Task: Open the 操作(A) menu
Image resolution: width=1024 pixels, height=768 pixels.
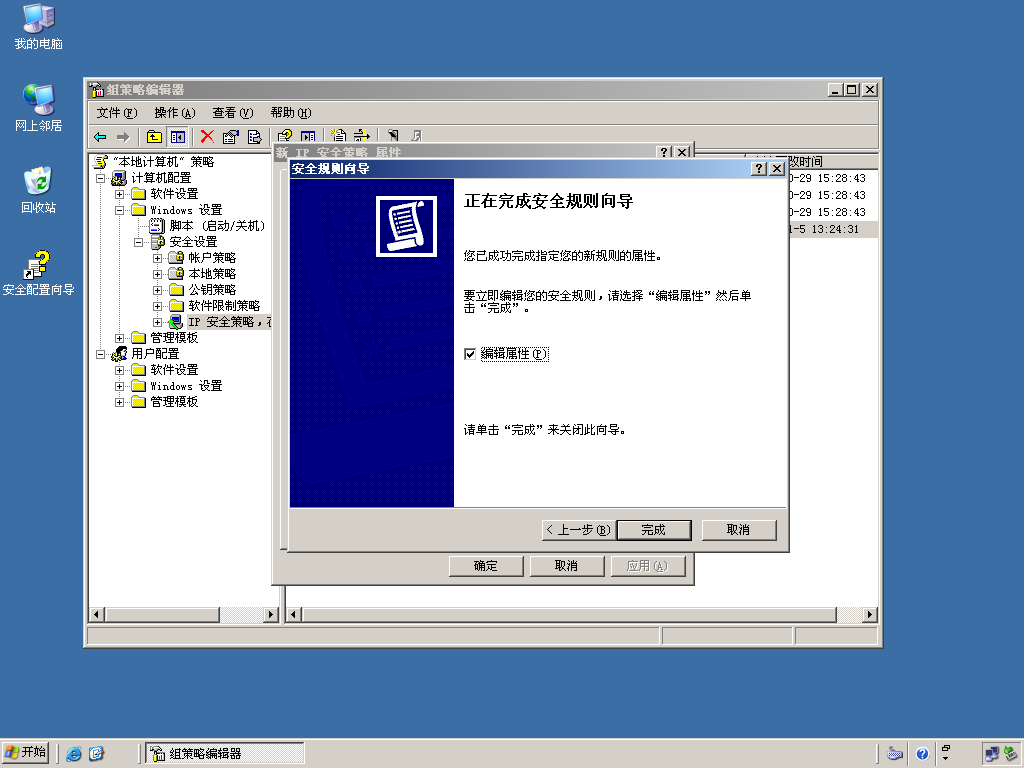Action: coord(175,113)
